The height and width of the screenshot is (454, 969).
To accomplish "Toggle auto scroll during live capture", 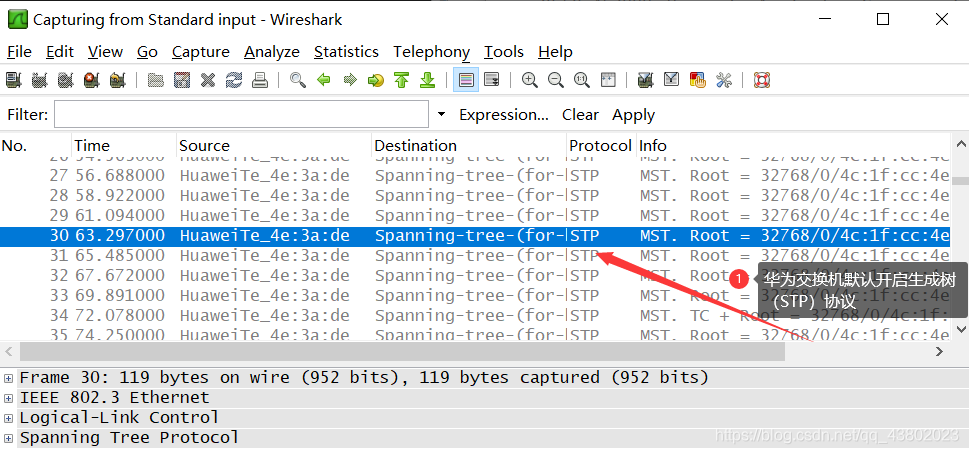I will point(492,80).
